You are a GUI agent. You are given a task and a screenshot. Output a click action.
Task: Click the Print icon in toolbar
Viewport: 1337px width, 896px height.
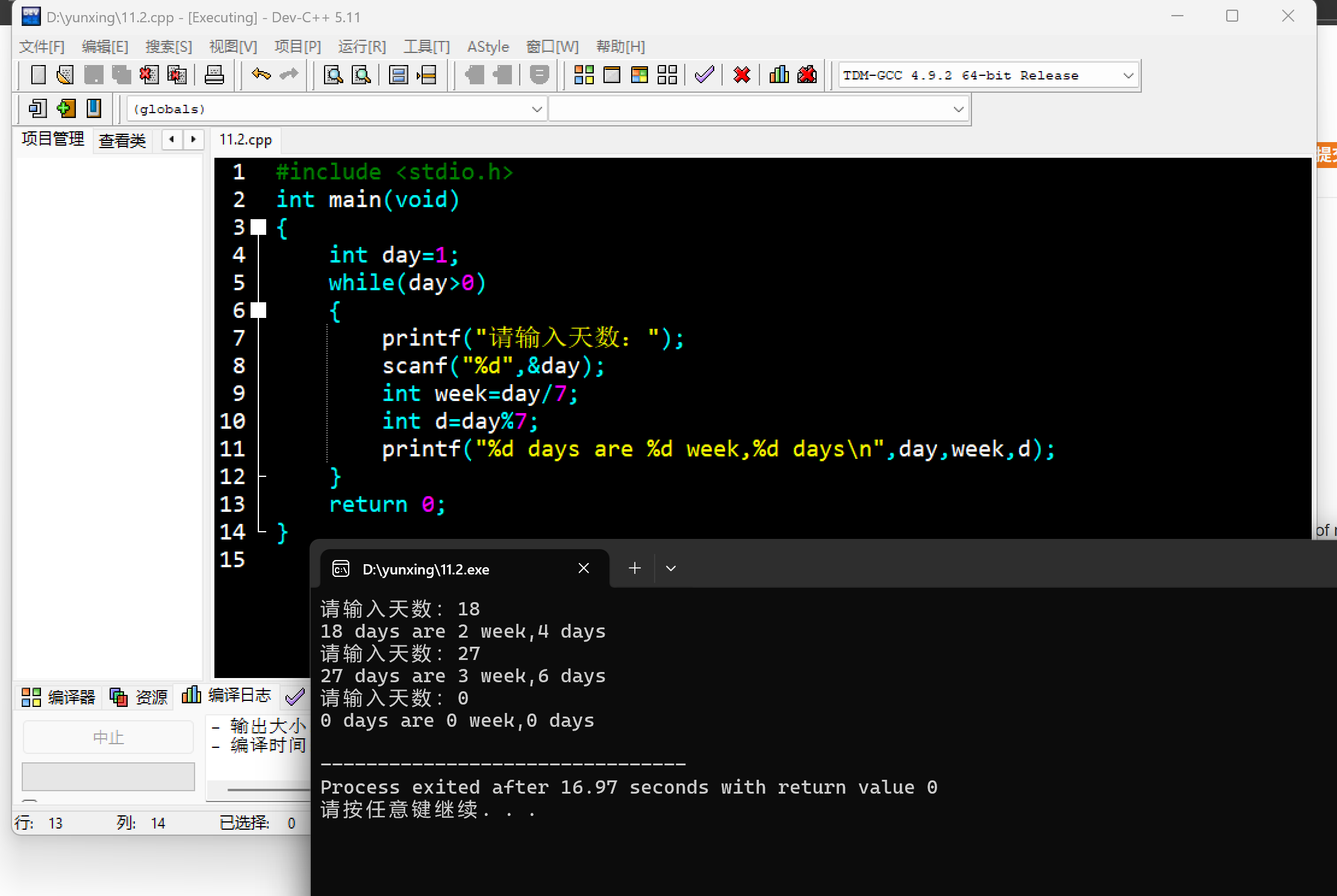click(x=214, y=75)
